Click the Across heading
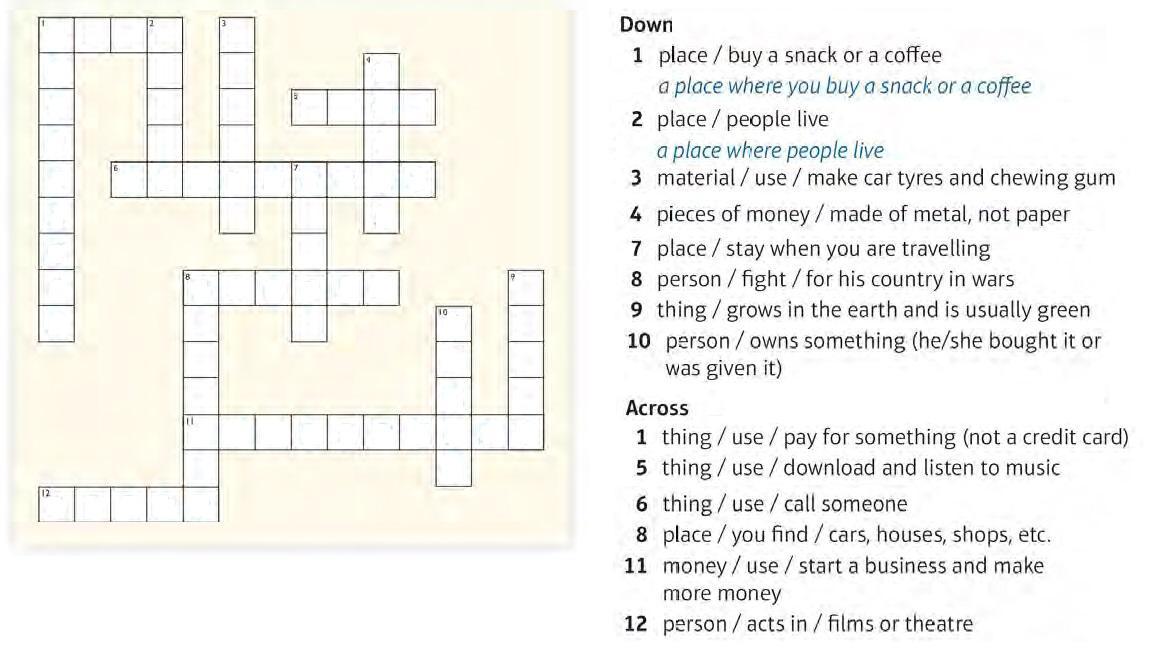Viewport: 1152px width, 648px height. pyautogui.click(x=657, y=408)
